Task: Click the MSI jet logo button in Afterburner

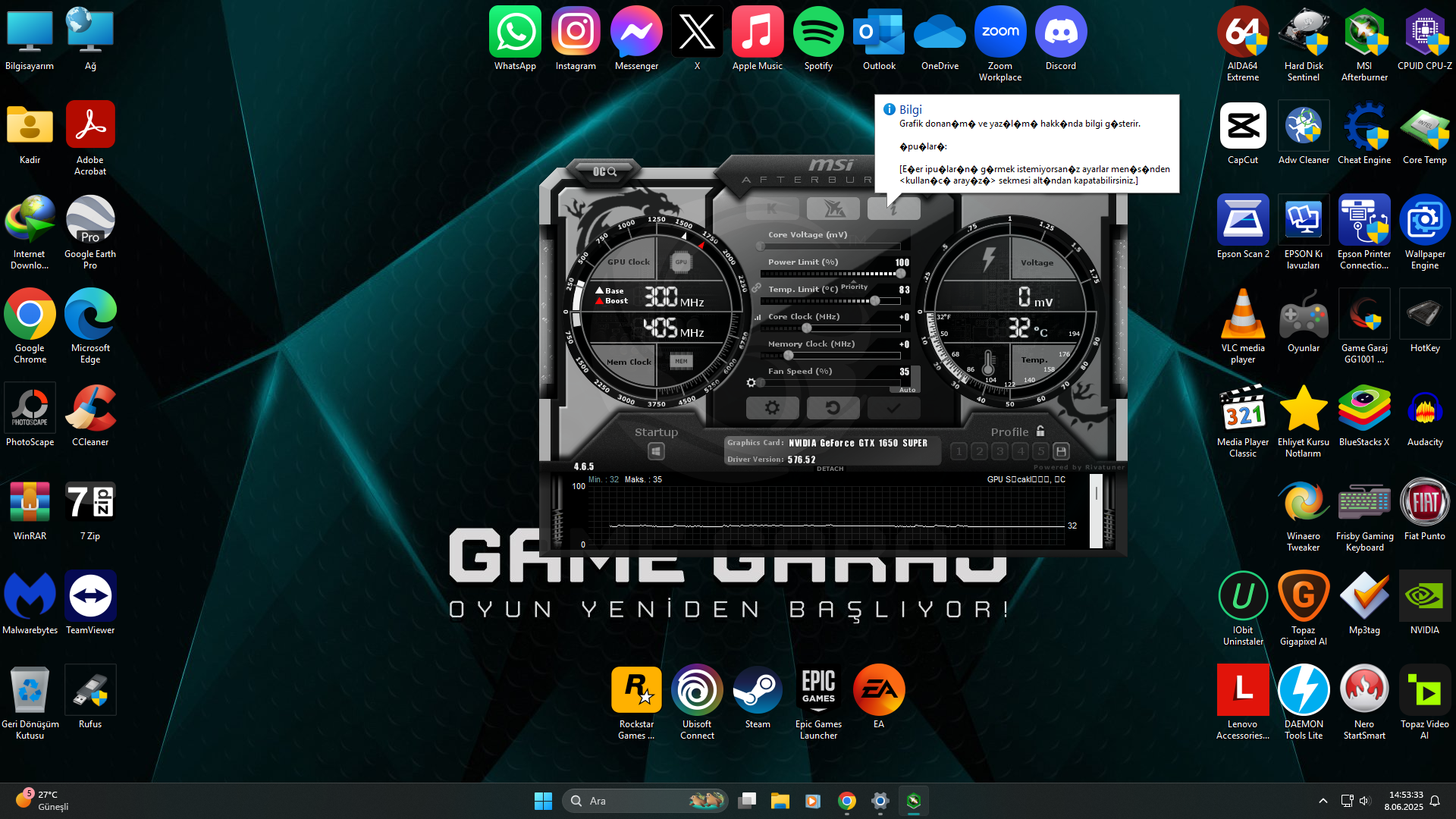Action: (x=833, y=209)
